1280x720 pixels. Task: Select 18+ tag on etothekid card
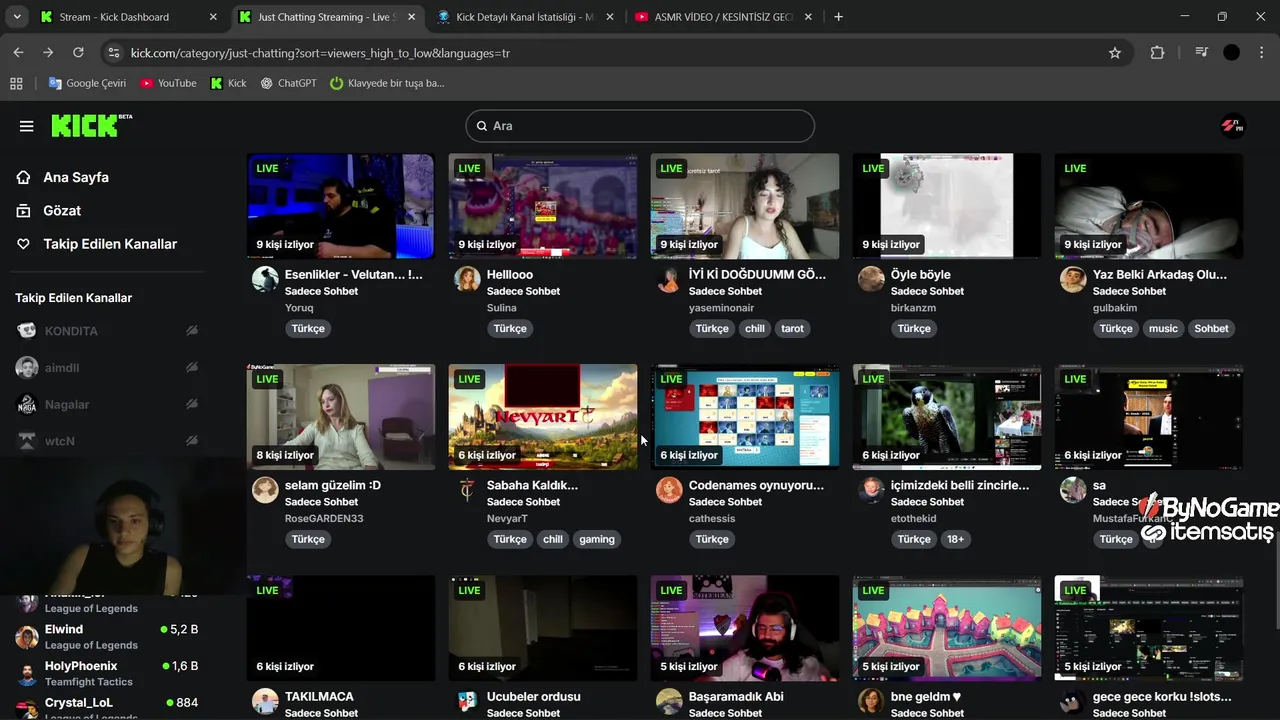click(956, 539)
